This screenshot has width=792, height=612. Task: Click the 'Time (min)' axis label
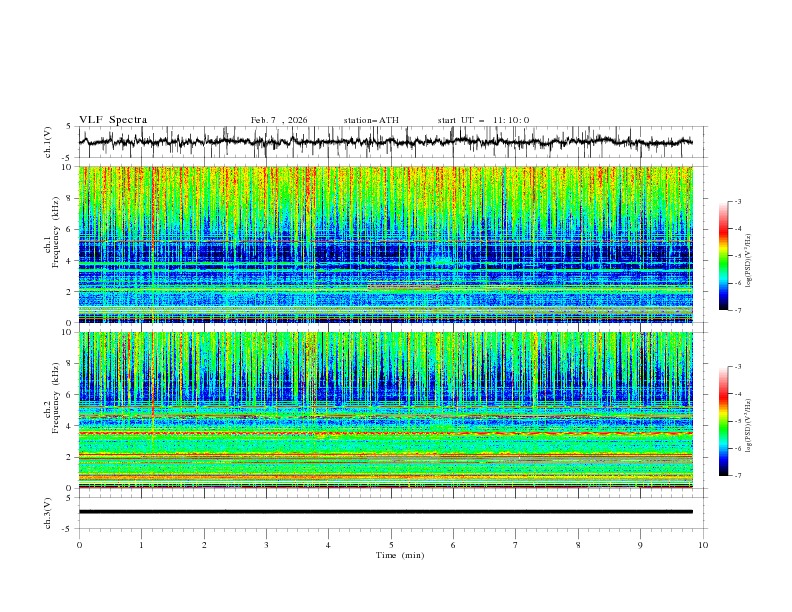tap(400, 555)
